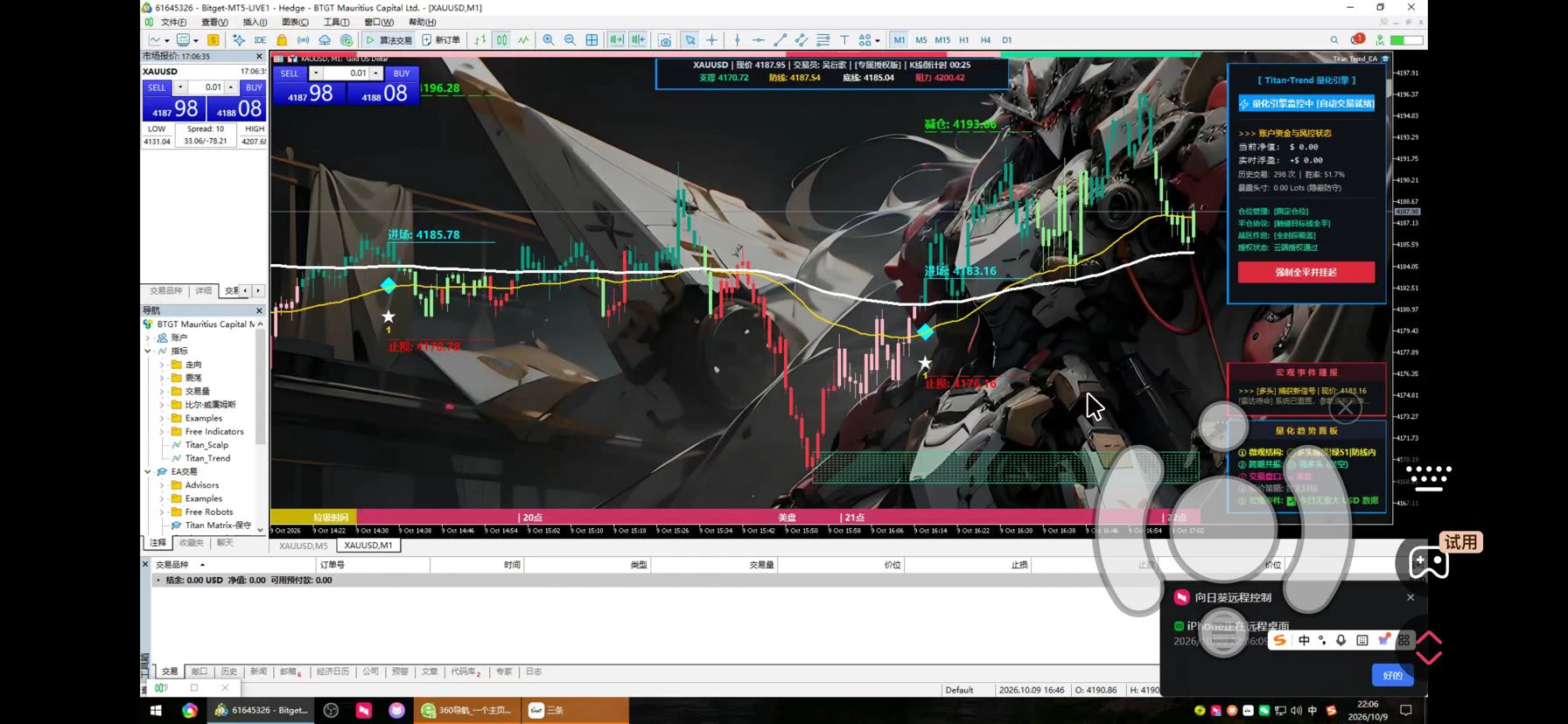This screenshot has width=1568, height=724.
Task: Switch chart to candlestick type
Action: [x=502, y=40]
